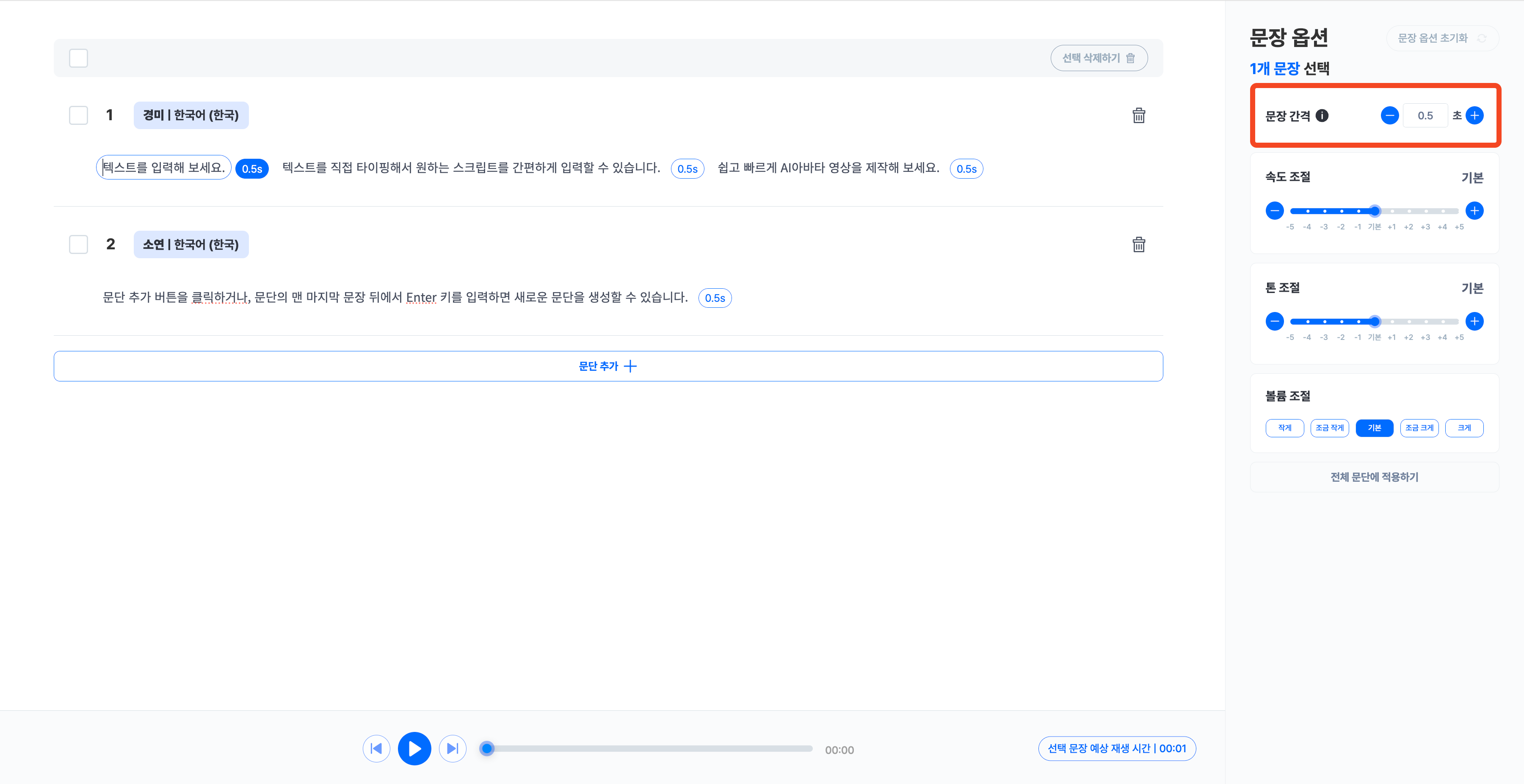The width and height of the screenshot is (1524, 784).
Task: Tick the checkbox for paragraph 1
Action: tap(78, 115)
